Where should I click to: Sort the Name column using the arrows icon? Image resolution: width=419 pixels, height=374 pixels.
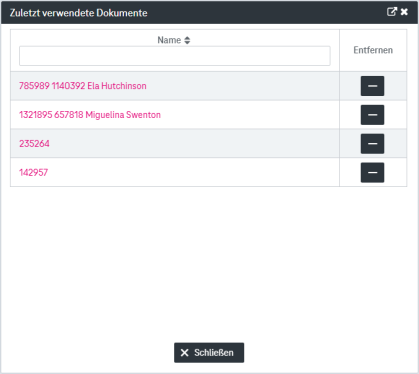click(187, 40)
